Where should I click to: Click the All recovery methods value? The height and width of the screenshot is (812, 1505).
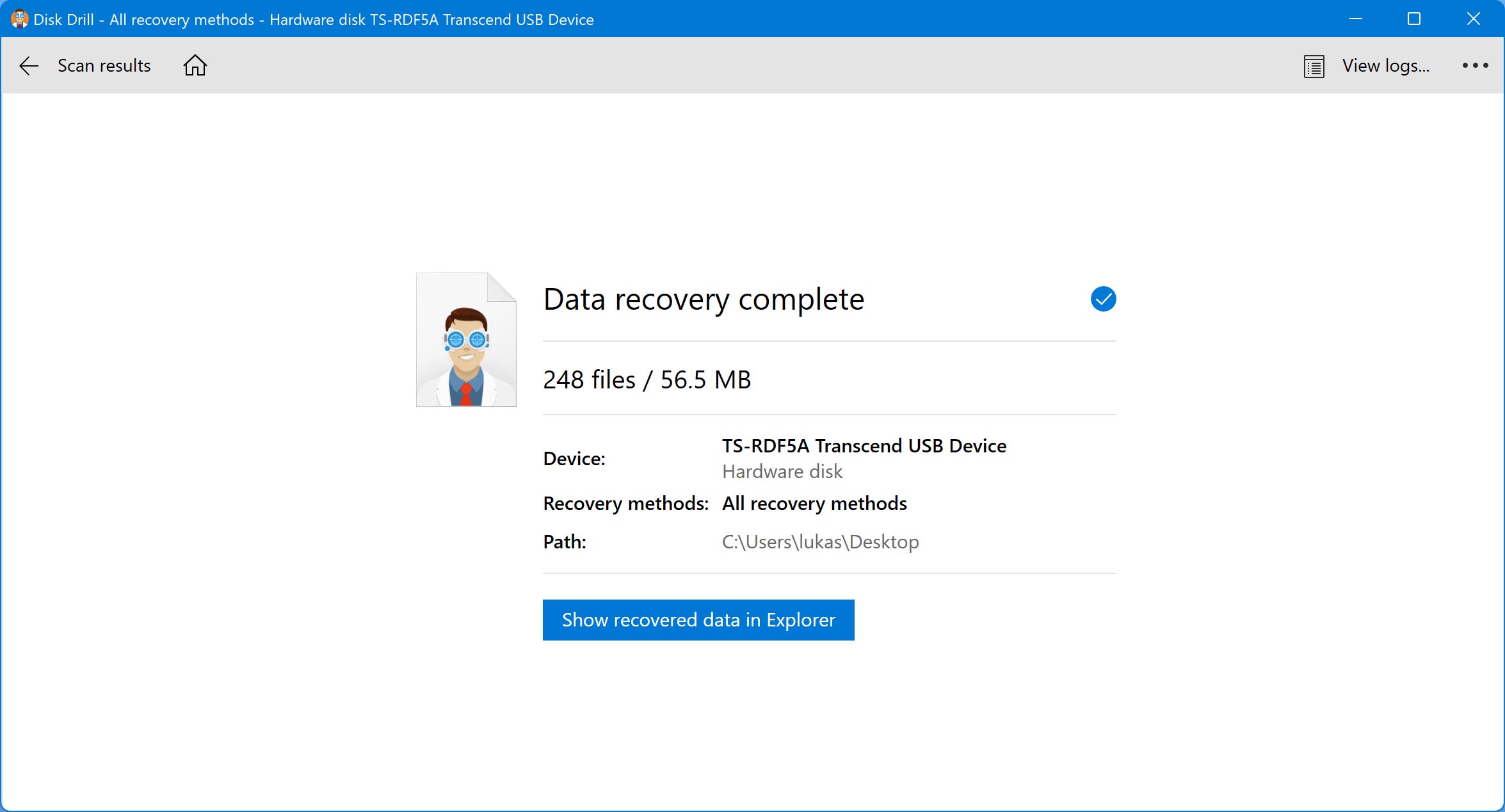pyautogui.click(x=814, y=503)
